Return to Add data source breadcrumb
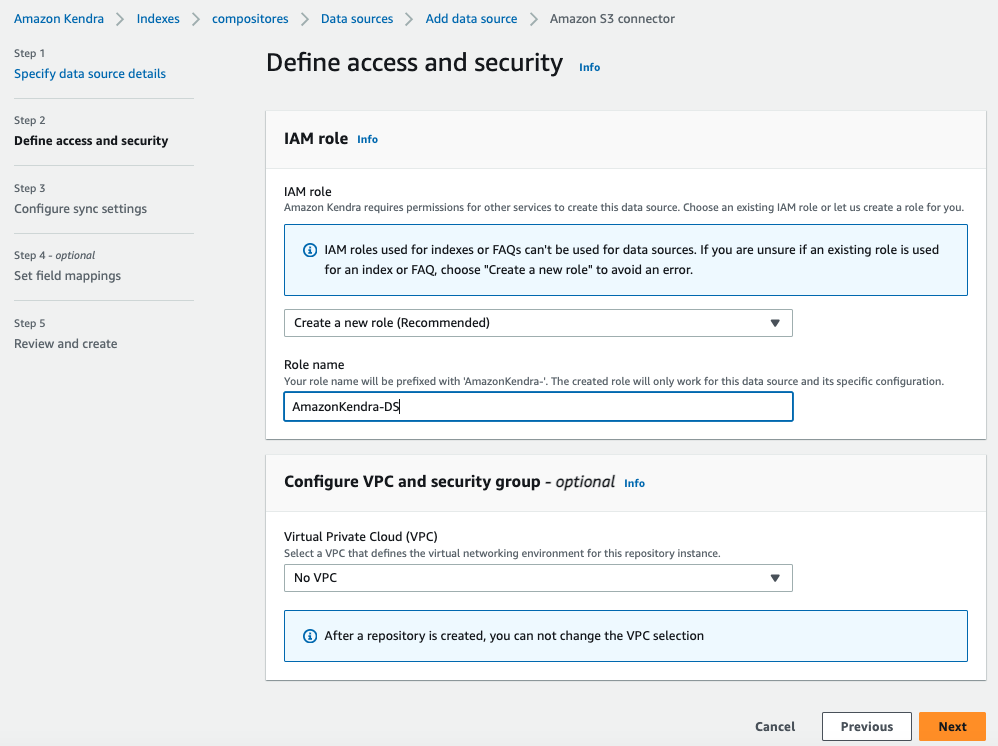998x746 pixels. coord(471,19)
